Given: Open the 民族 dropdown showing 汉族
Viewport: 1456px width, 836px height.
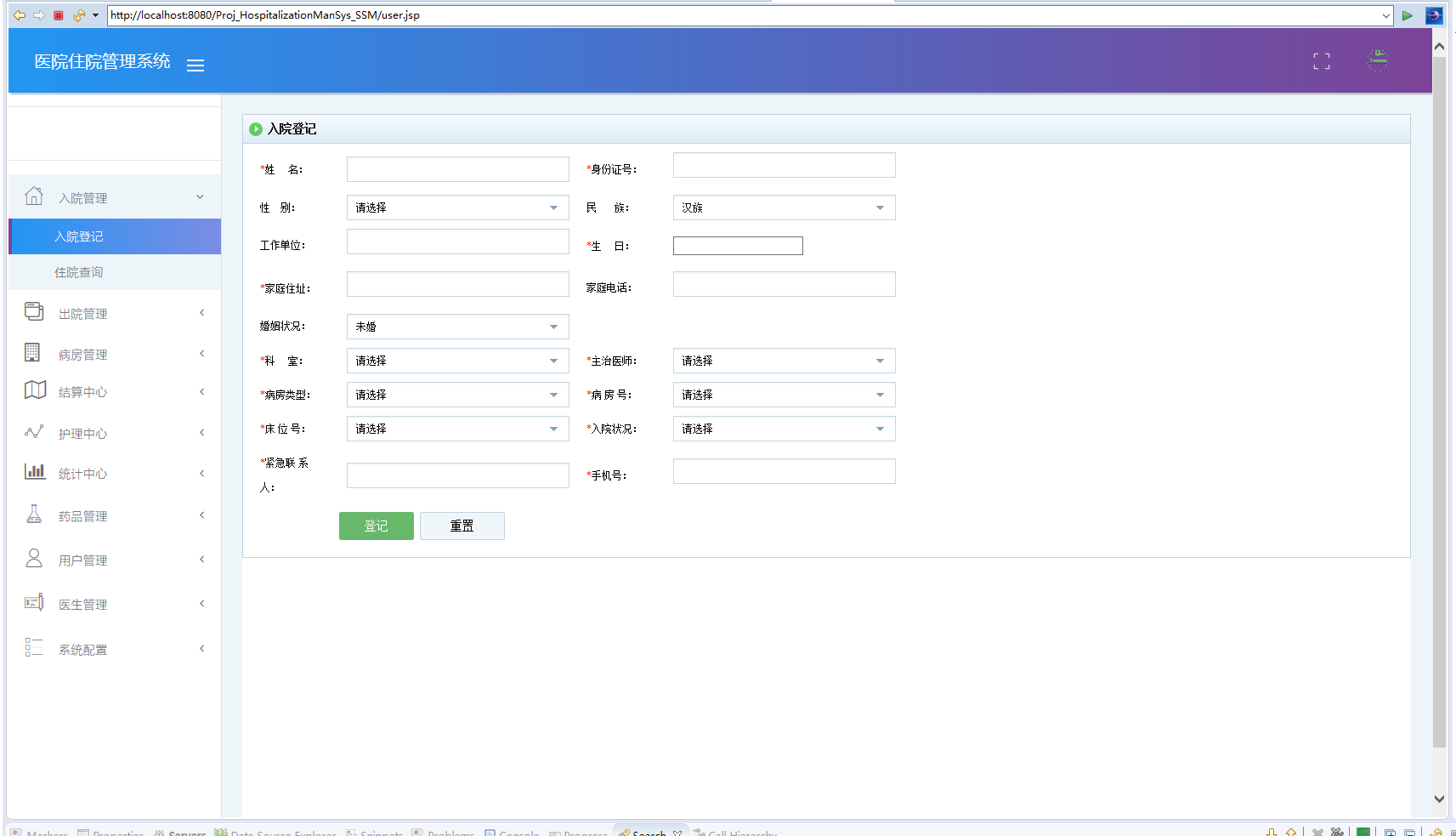Looking at the screenshot, I should pos(784,208).
